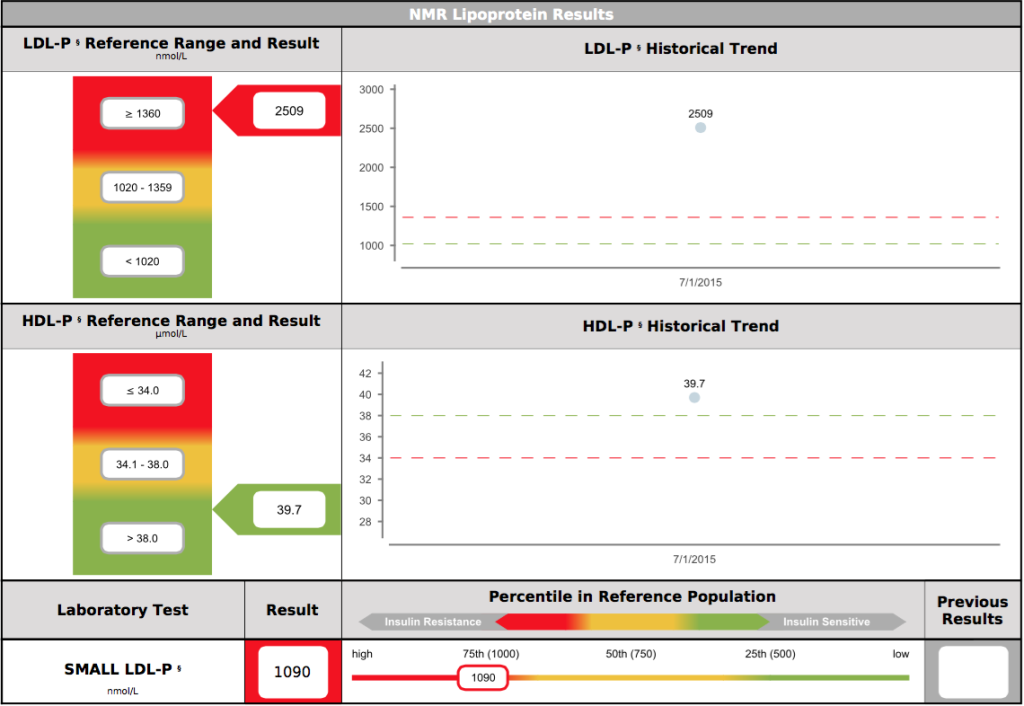Click the "75th (1000)" percentile label
Viewport: 1024px width, 706px height.
490,654
